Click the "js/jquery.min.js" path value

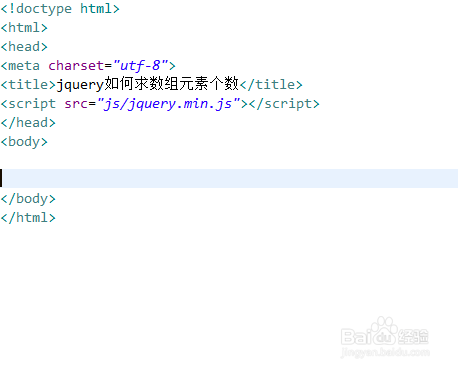[168, 104]
